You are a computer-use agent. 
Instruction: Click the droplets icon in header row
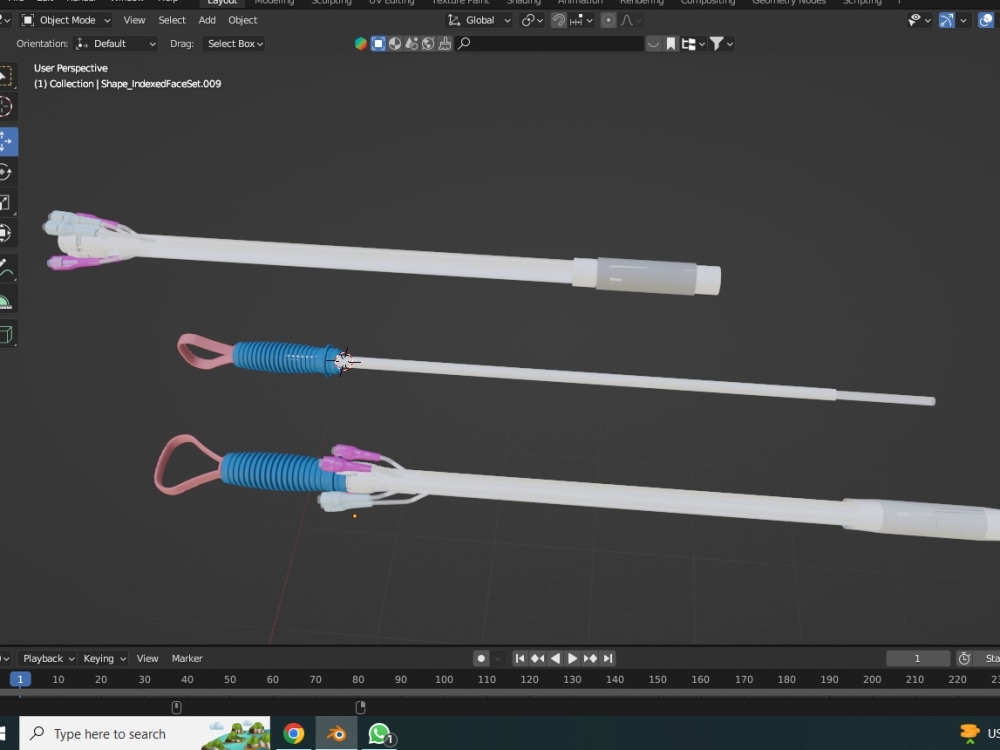tap(411, 43)
